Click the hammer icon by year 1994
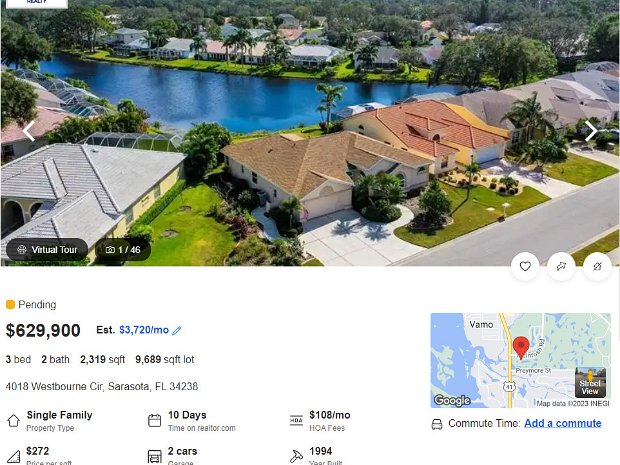620x465 pixels. coord(296,457)
